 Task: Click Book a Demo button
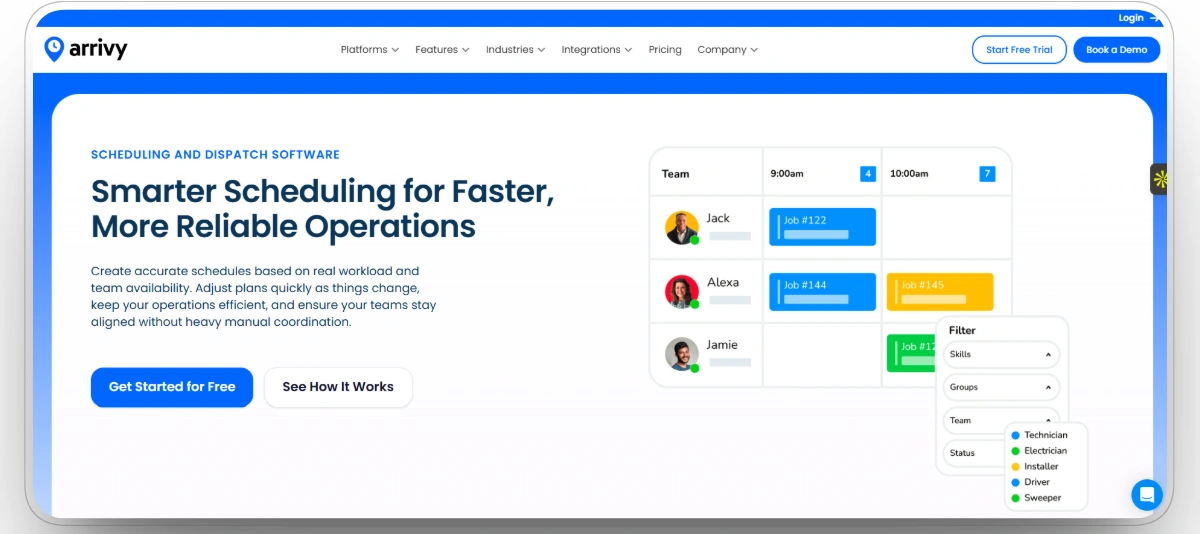pyautogui.click(x=1117, y=50)
